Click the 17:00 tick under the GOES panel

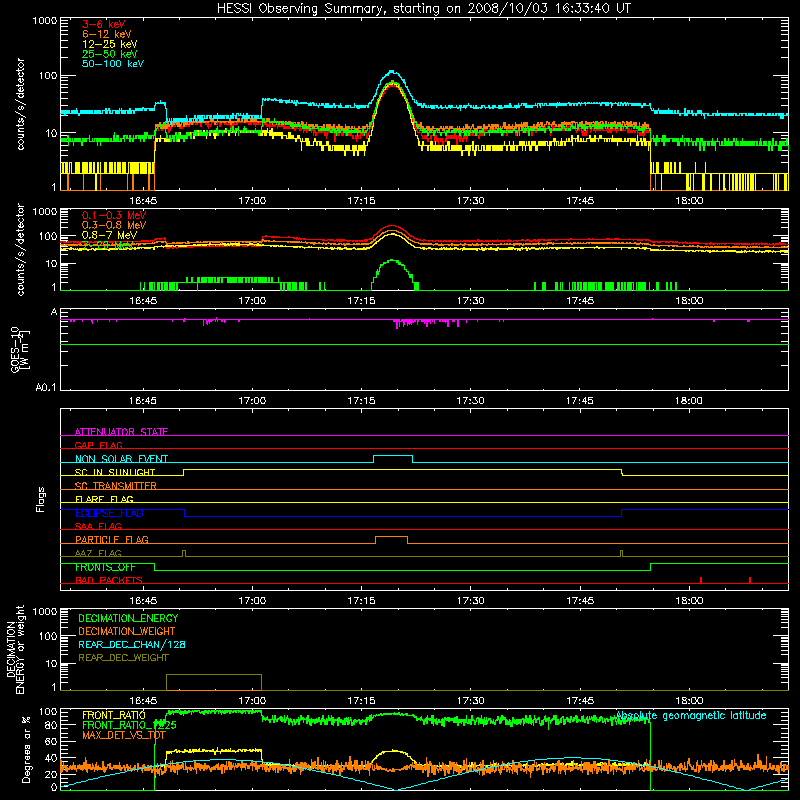[x=252, y=401]
